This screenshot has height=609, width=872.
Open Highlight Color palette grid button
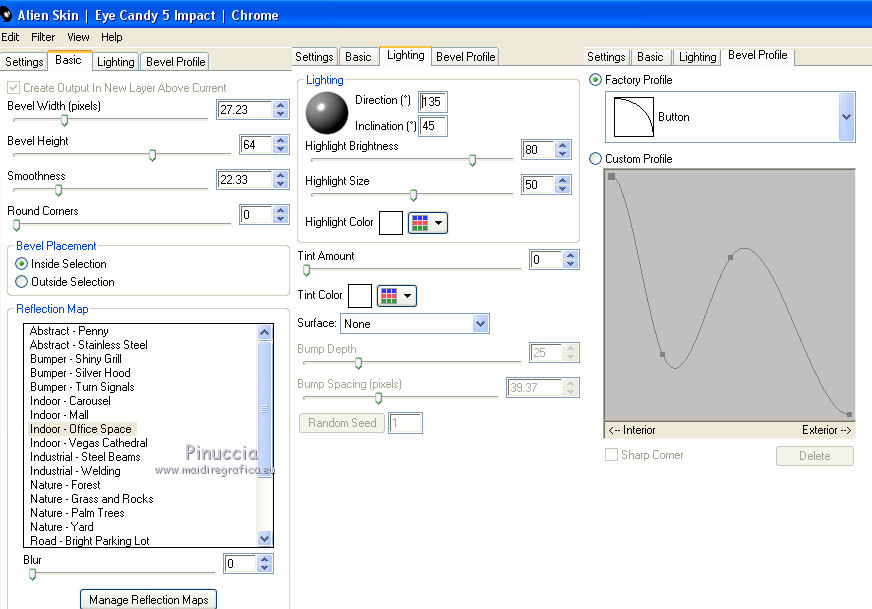(x=420, y=223)
